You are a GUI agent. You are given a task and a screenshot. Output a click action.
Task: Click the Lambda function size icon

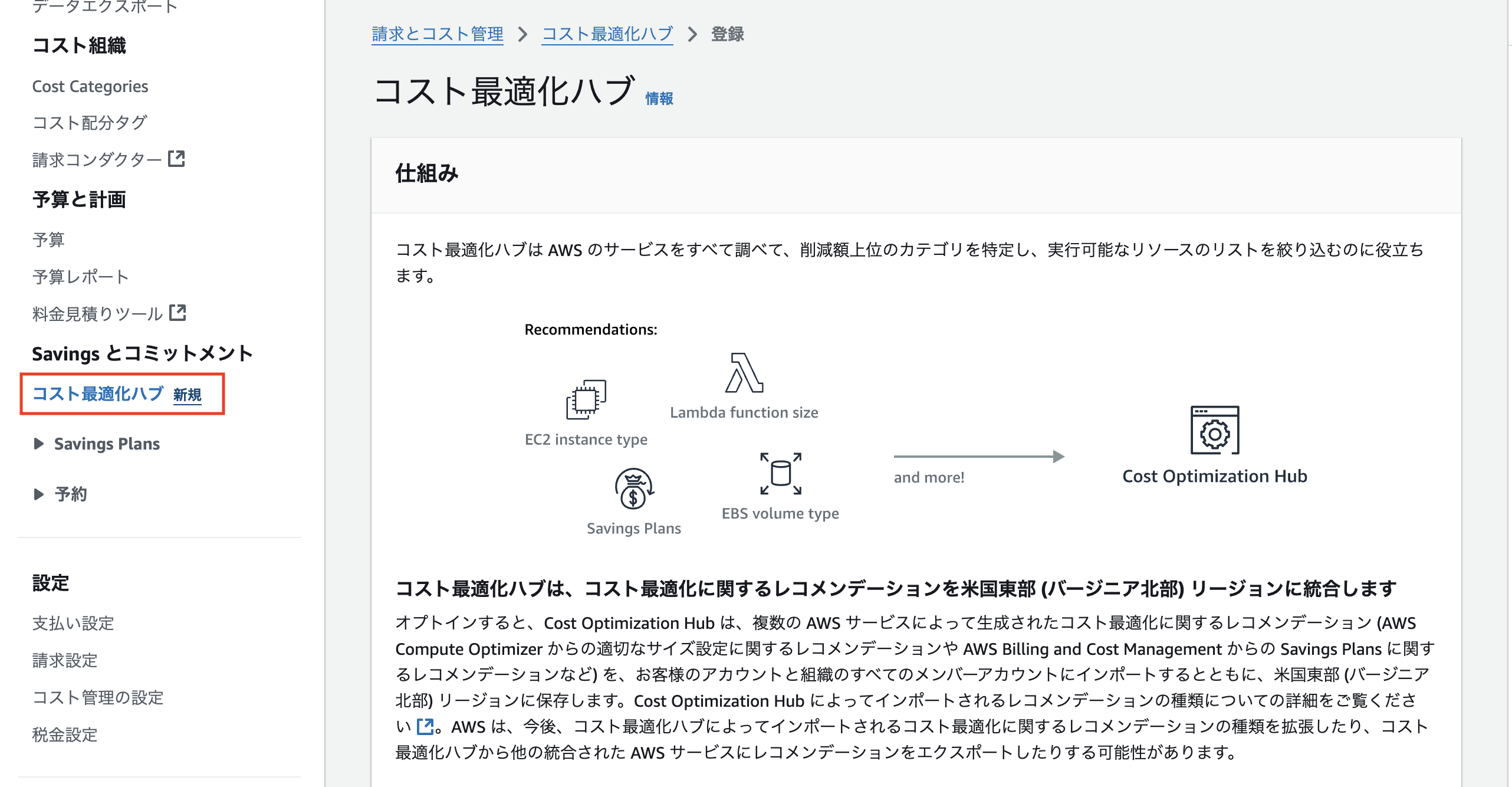point(744,373)
